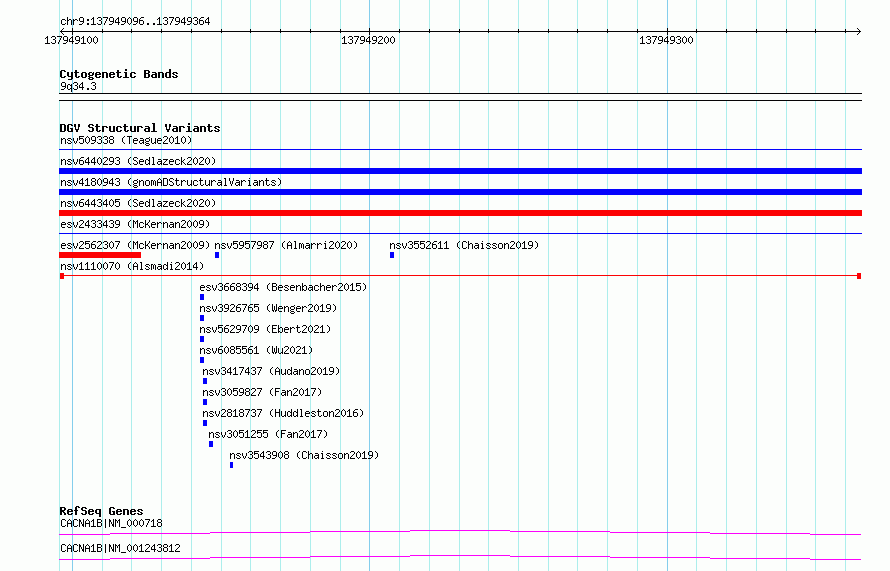Click gene label CACNA1B|NM_000718

click(111, 523)
